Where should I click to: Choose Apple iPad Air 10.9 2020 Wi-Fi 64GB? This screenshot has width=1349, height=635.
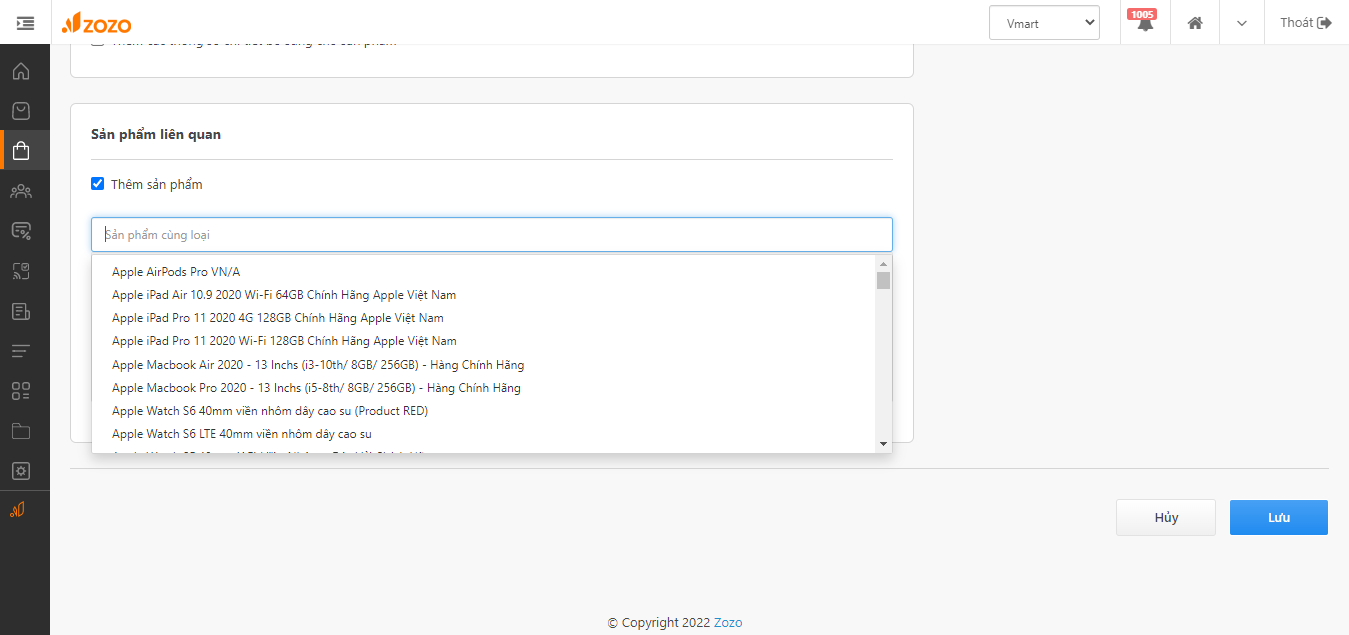(483, 295)
